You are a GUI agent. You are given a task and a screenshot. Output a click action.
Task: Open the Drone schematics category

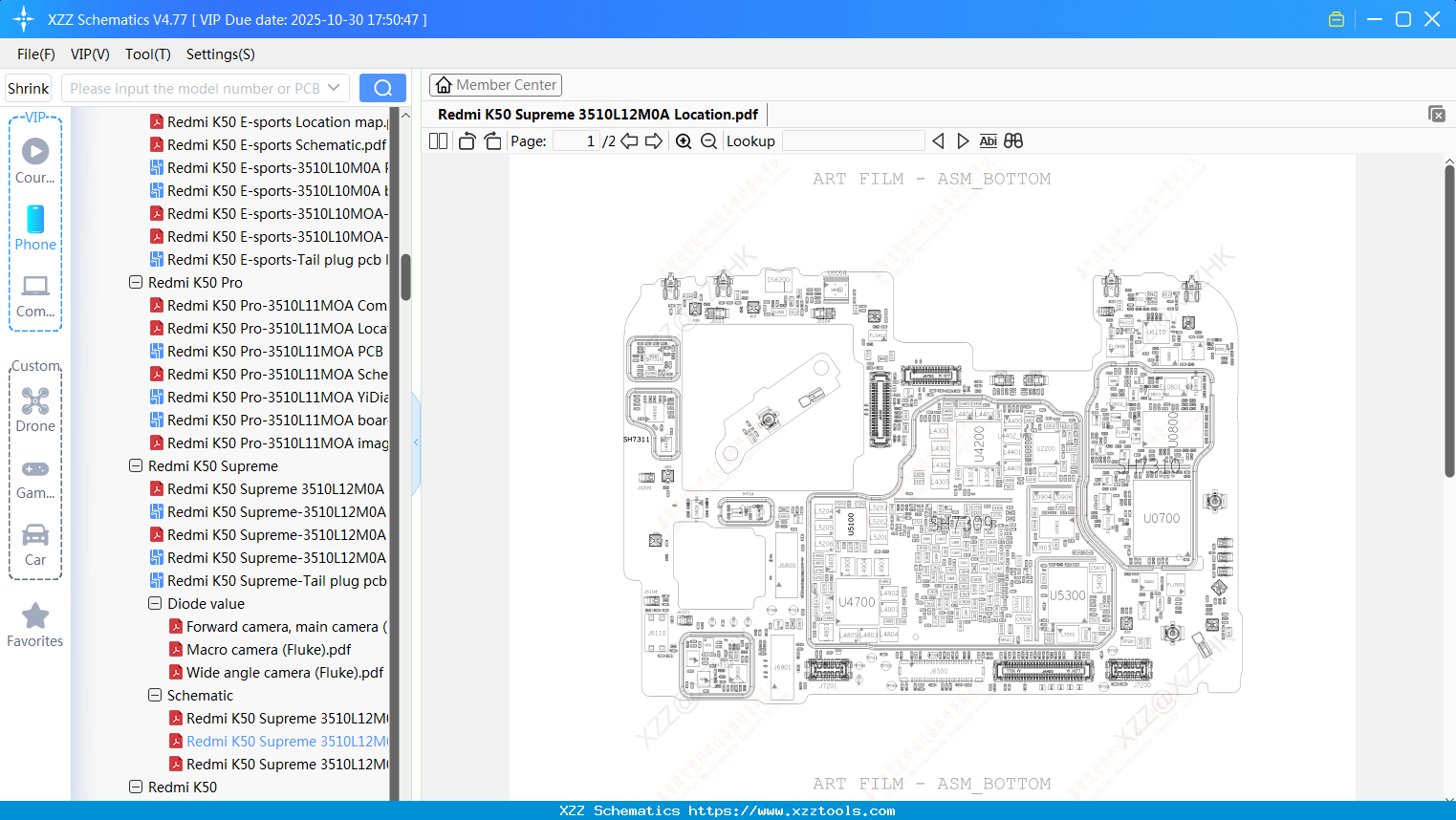[35, 411]
